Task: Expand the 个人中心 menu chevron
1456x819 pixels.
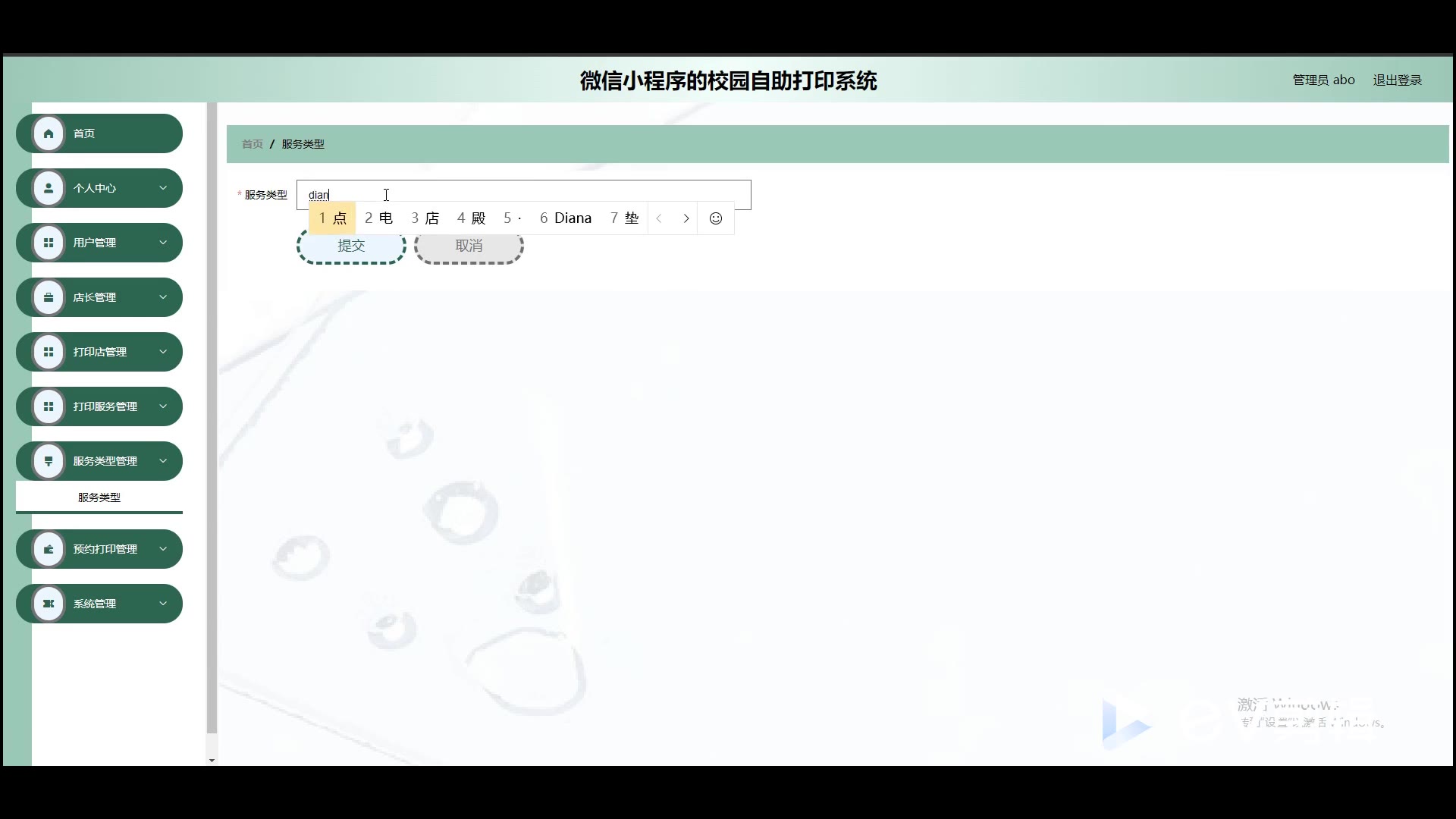Action: (x=163, y=188)
